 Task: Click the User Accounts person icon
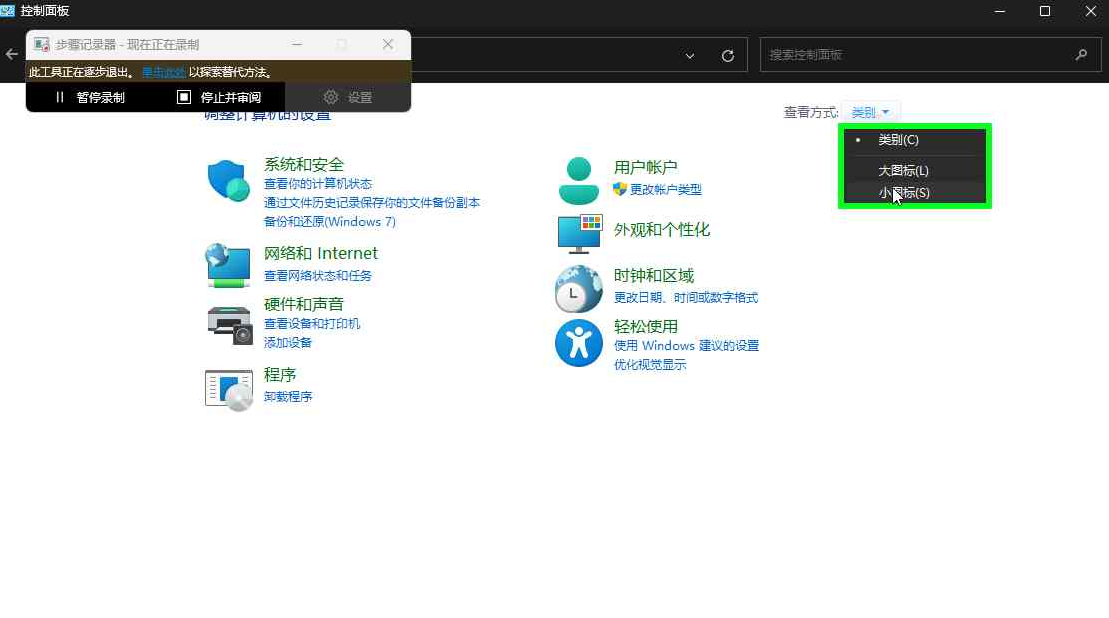pyautogui.click(x=578, y=181)
